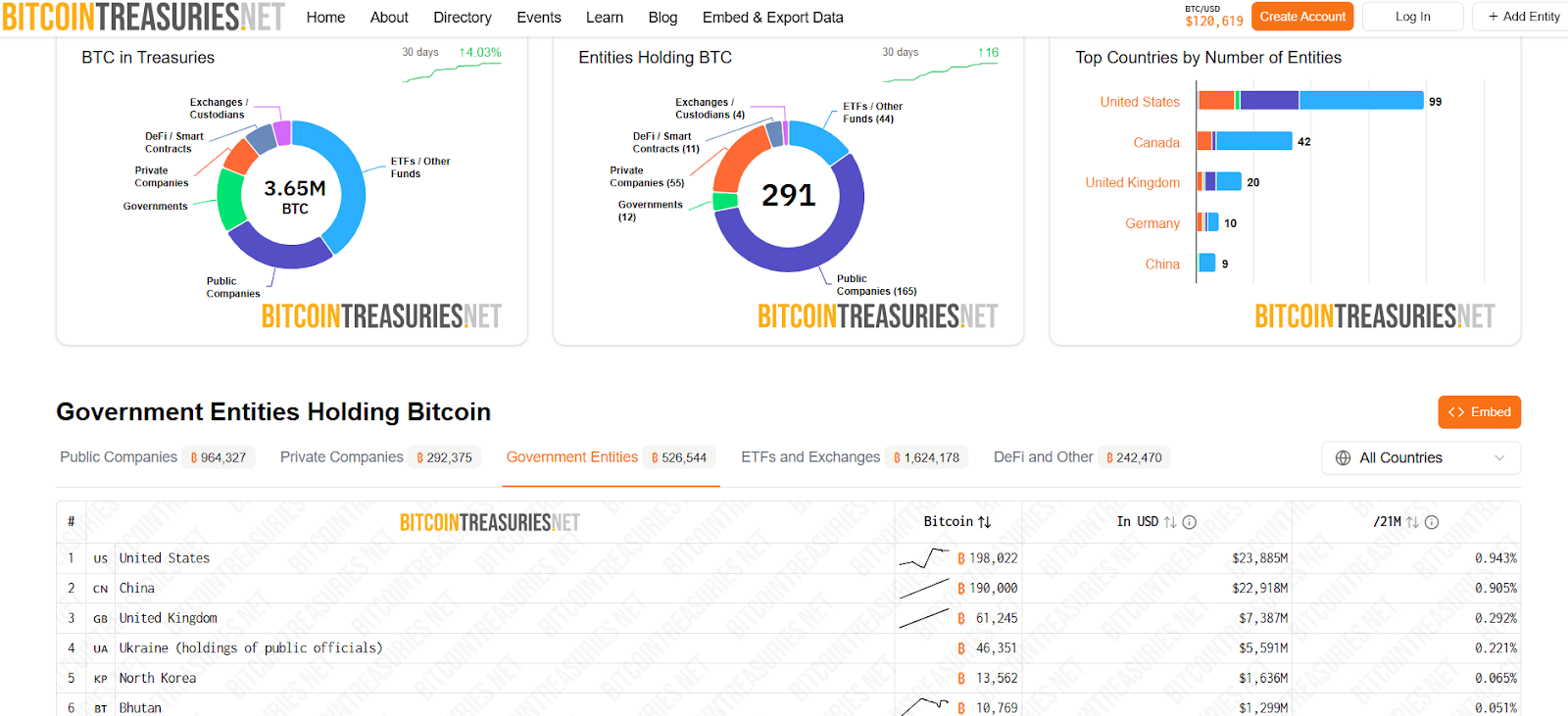Click the BitcoinTreasuries.NET logo in the header
The height and width of the screenshot is (716, 1568).
[143, 17]
